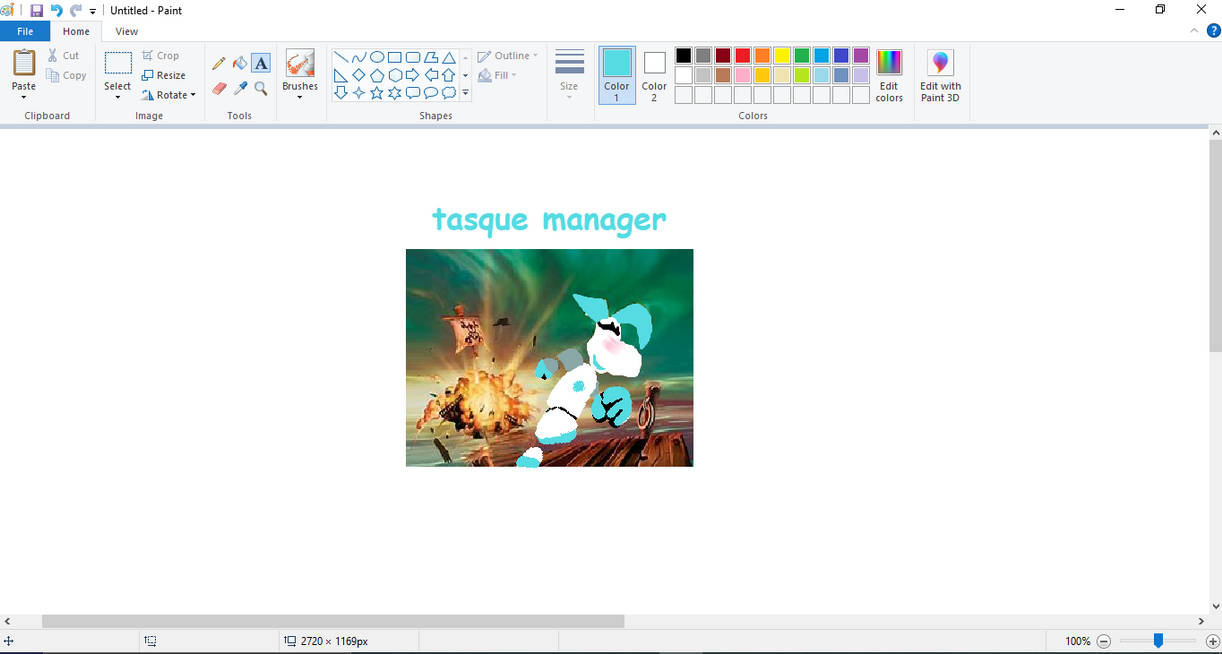Expand the Brushes dropdown arrow
Viewport: 1222px width, 654px height.
coord(300,97)
